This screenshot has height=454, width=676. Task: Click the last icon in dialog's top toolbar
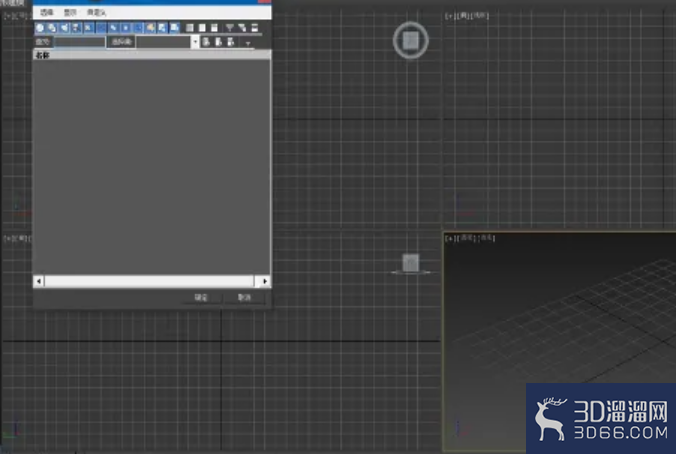pyautogui.click(x=255, y=28)
